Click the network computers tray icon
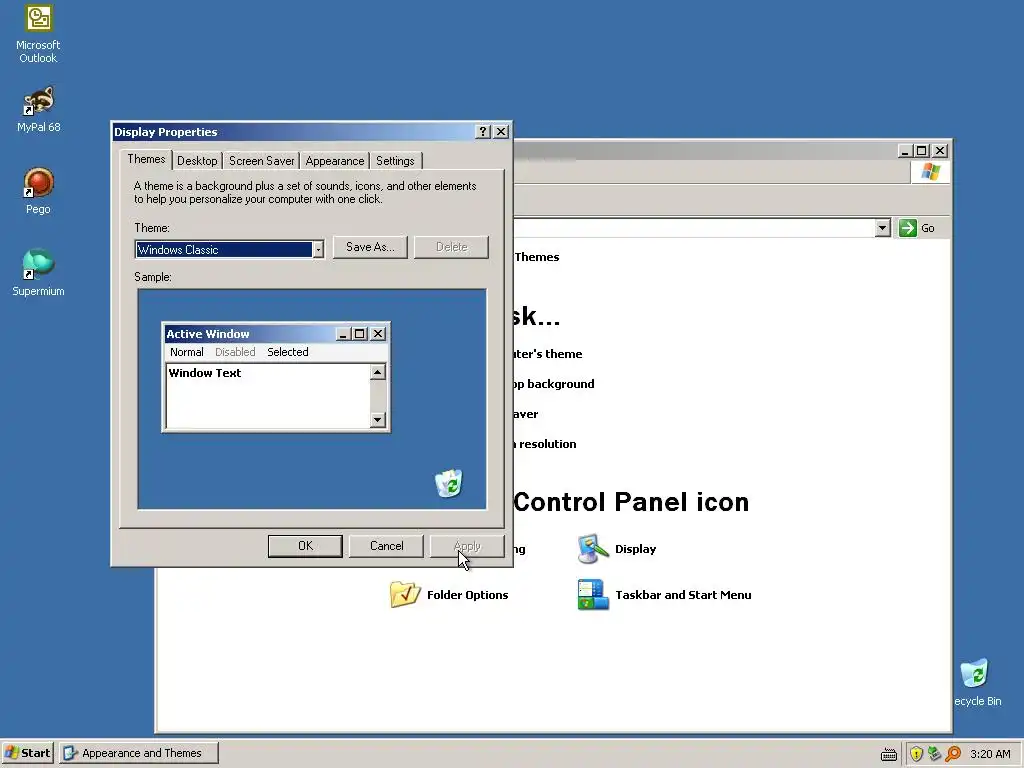 click(935, 754)
